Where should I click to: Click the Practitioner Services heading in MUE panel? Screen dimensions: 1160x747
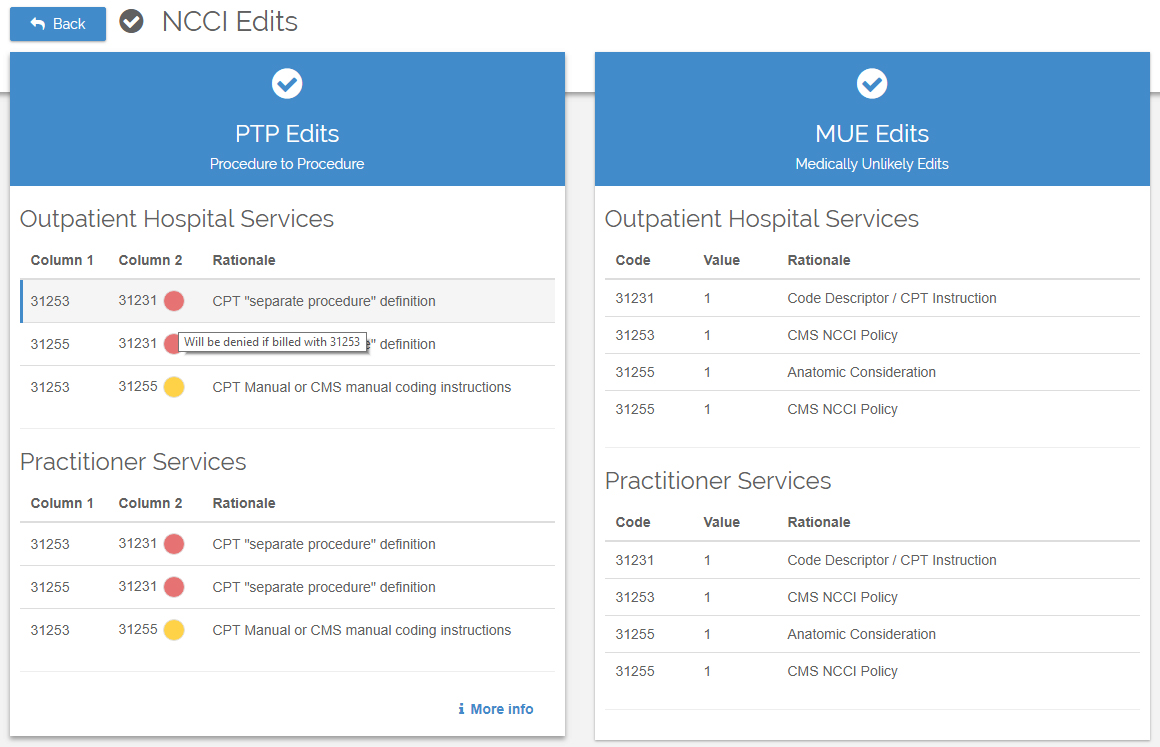(717, 481)
